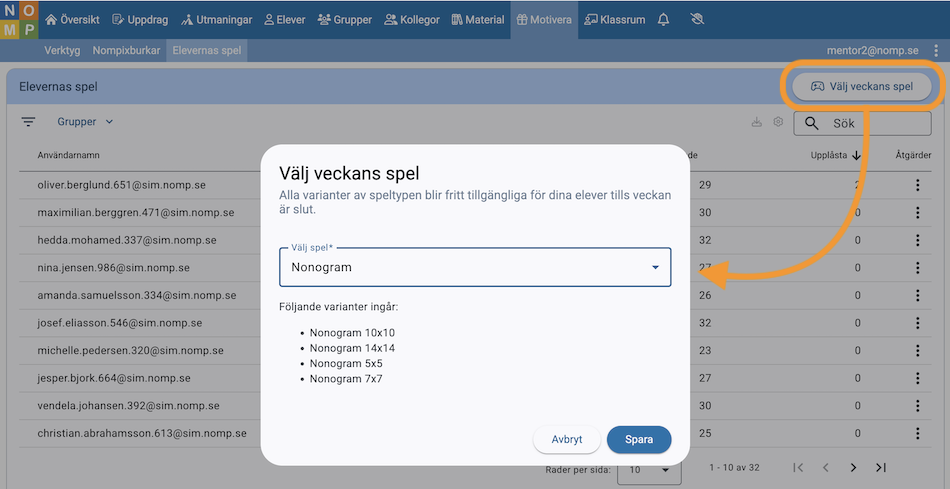950x489 pixels.
Task: Jump to last page of results
Action: [881, 468]
